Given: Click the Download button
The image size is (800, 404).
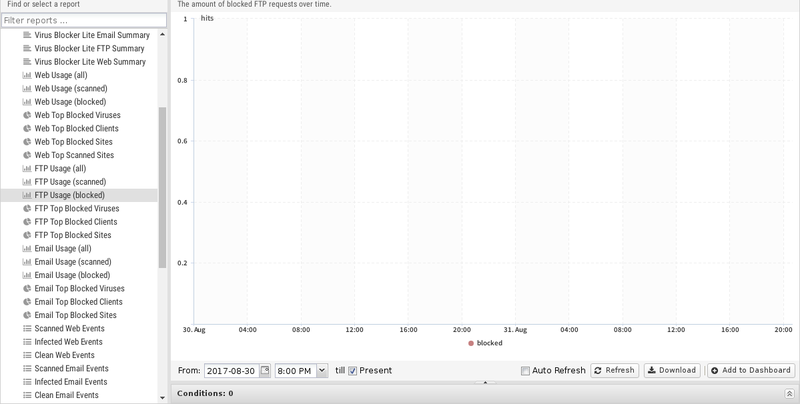Looking at the screenshot, I should 672,370.
